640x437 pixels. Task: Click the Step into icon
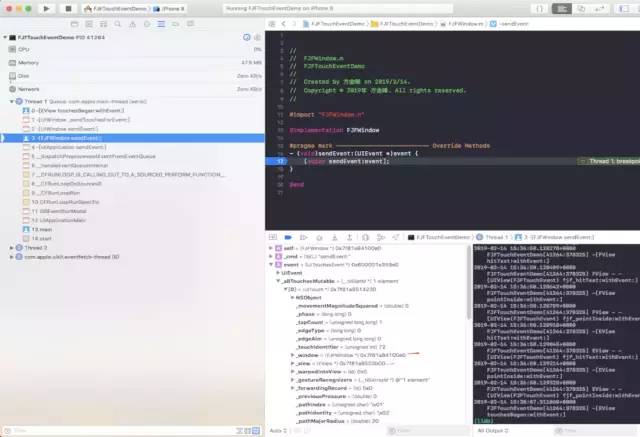(x=334, y=237)
